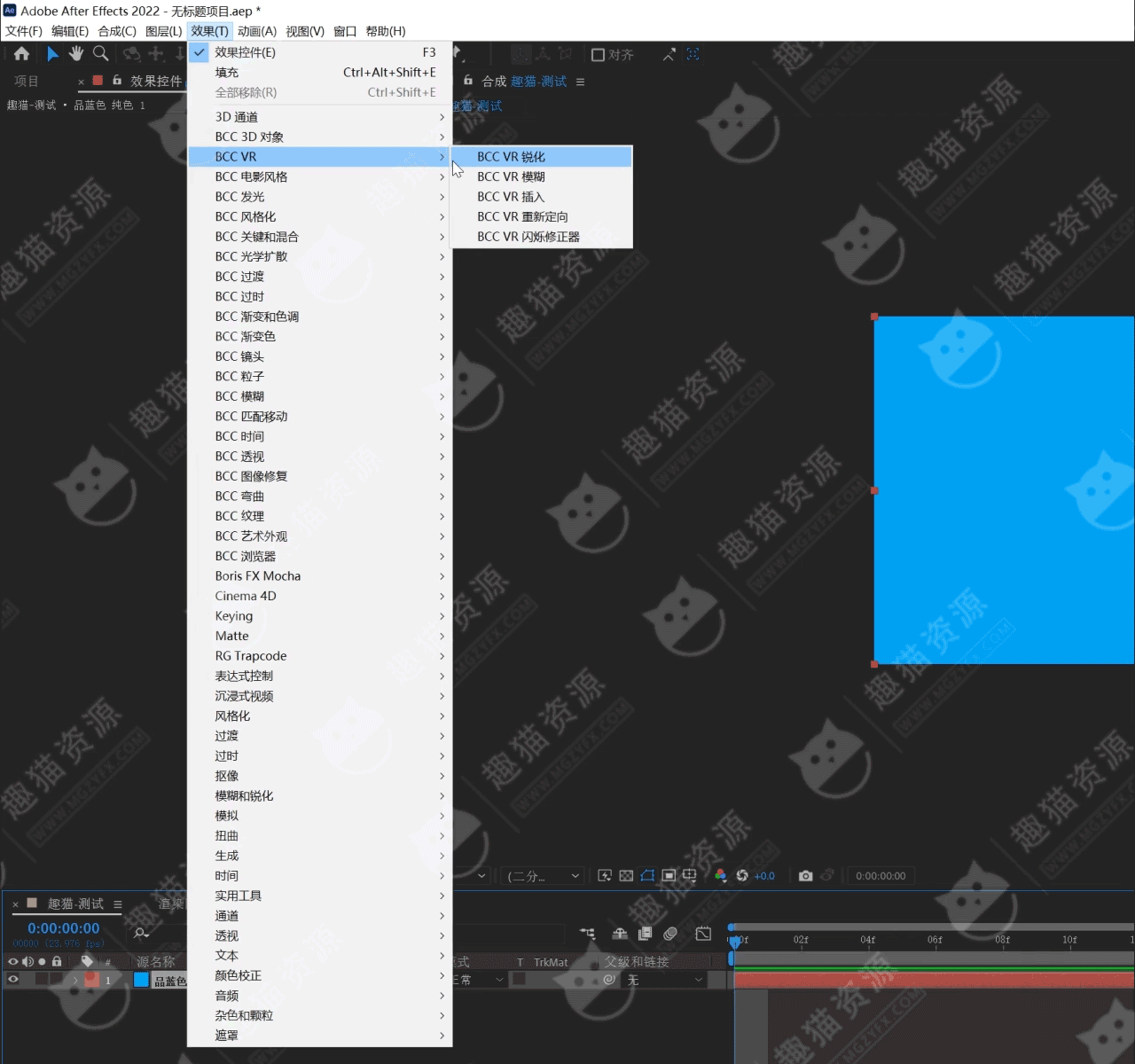
Task: Expand the Boris FX Mocha submenu
Action: pyautogui.click(x=320, y=576)
